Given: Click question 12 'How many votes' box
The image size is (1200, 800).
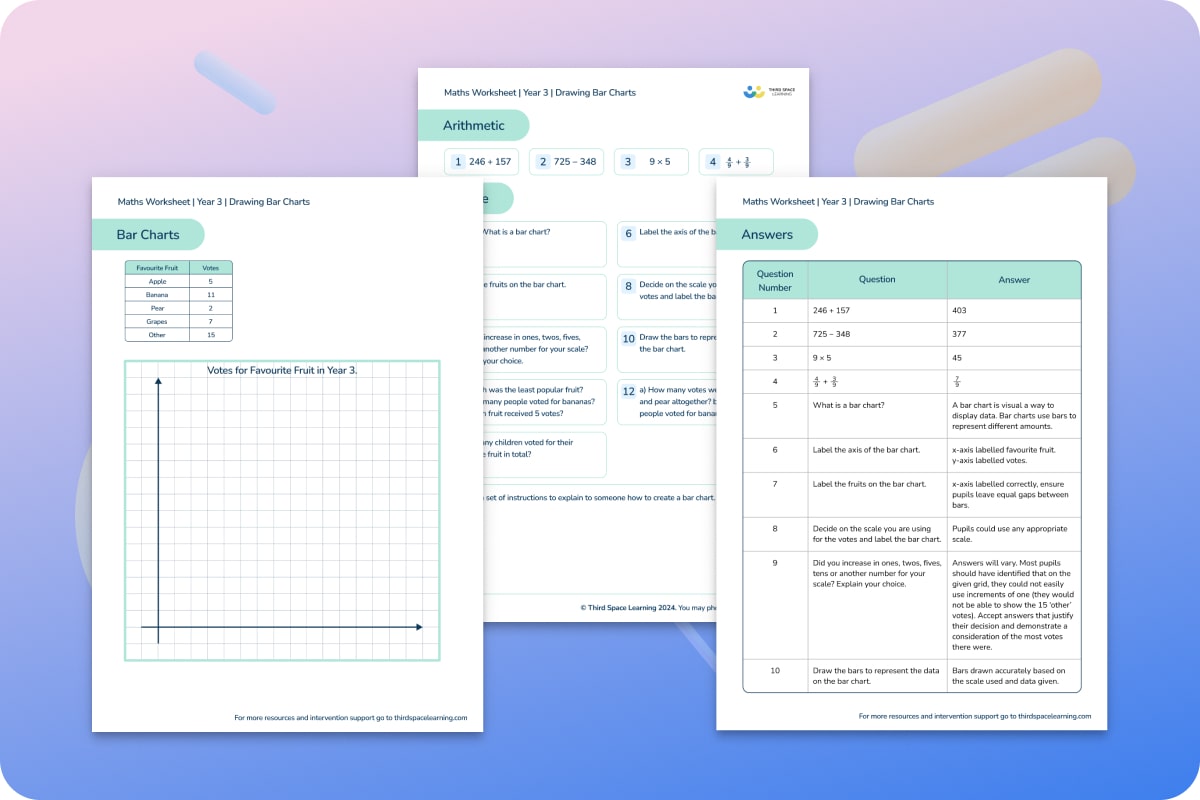Looking at the screenshot, I should point(667,402).
